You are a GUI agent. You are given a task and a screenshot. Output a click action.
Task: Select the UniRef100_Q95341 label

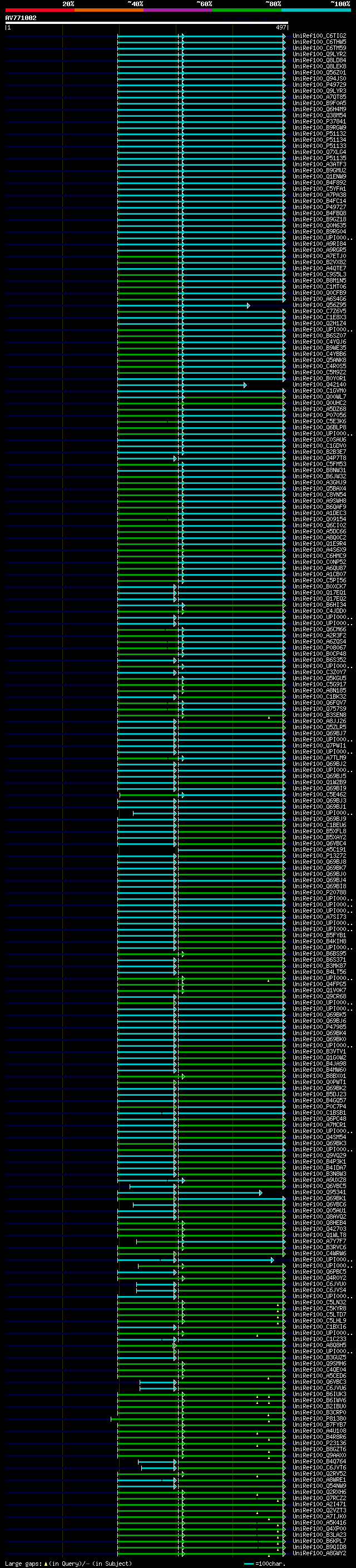319,1193
